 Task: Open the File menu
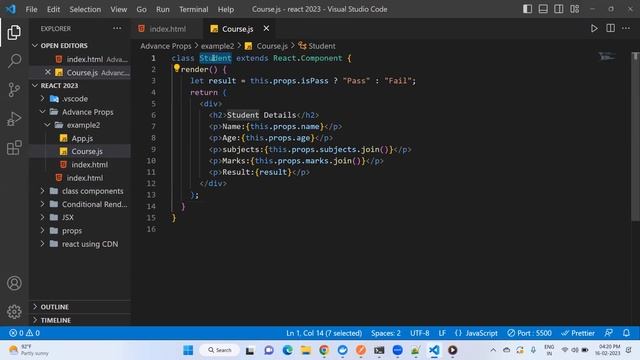pyautogui.click(x=31, y=9)
